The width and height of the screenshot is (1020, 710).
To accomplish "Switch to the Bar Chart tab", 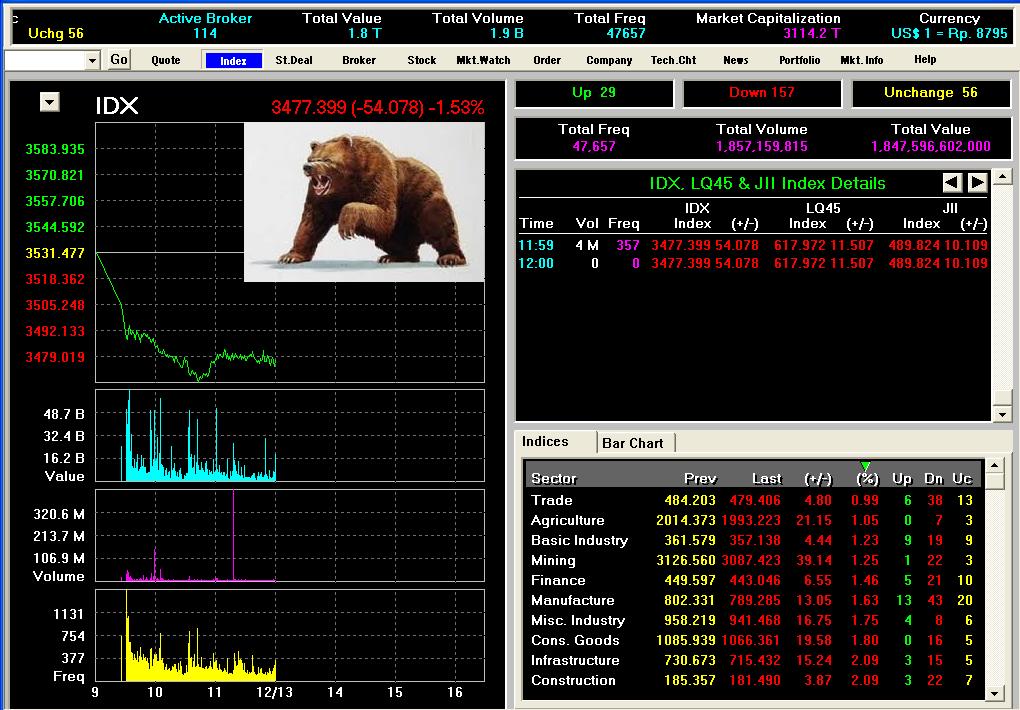I will click(633, 443).
